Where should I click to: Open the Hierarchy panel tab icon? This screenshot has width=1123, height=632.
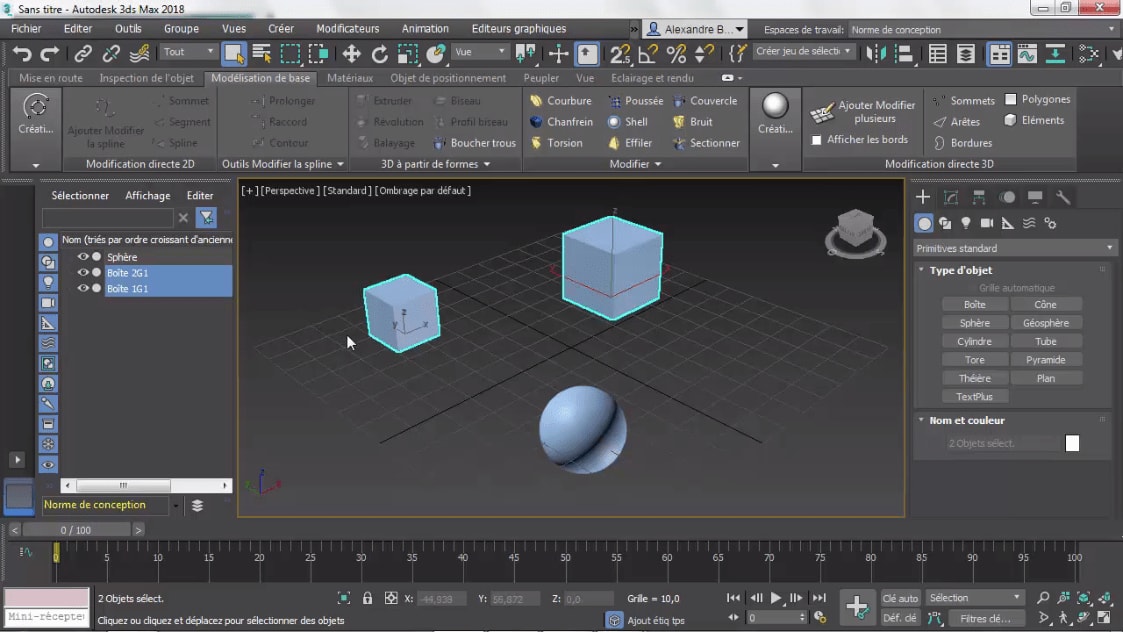(978, 197)
